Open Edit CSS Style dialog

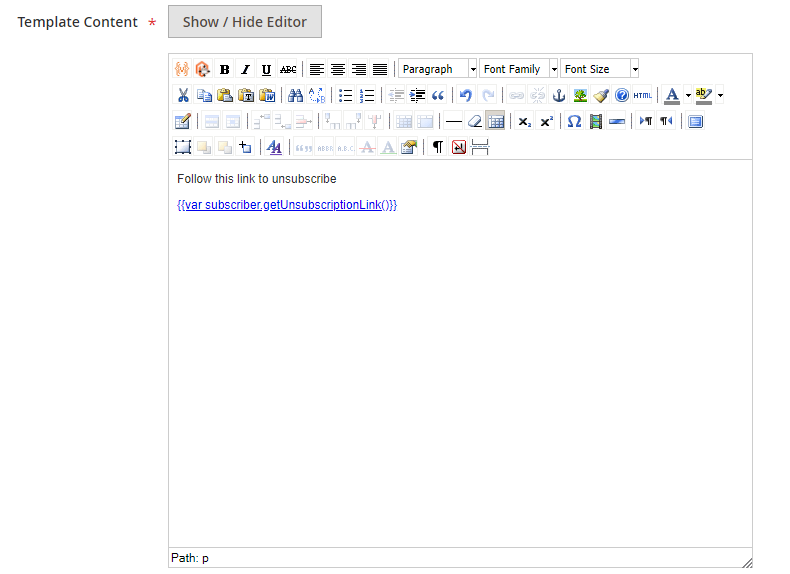(274, 147)
